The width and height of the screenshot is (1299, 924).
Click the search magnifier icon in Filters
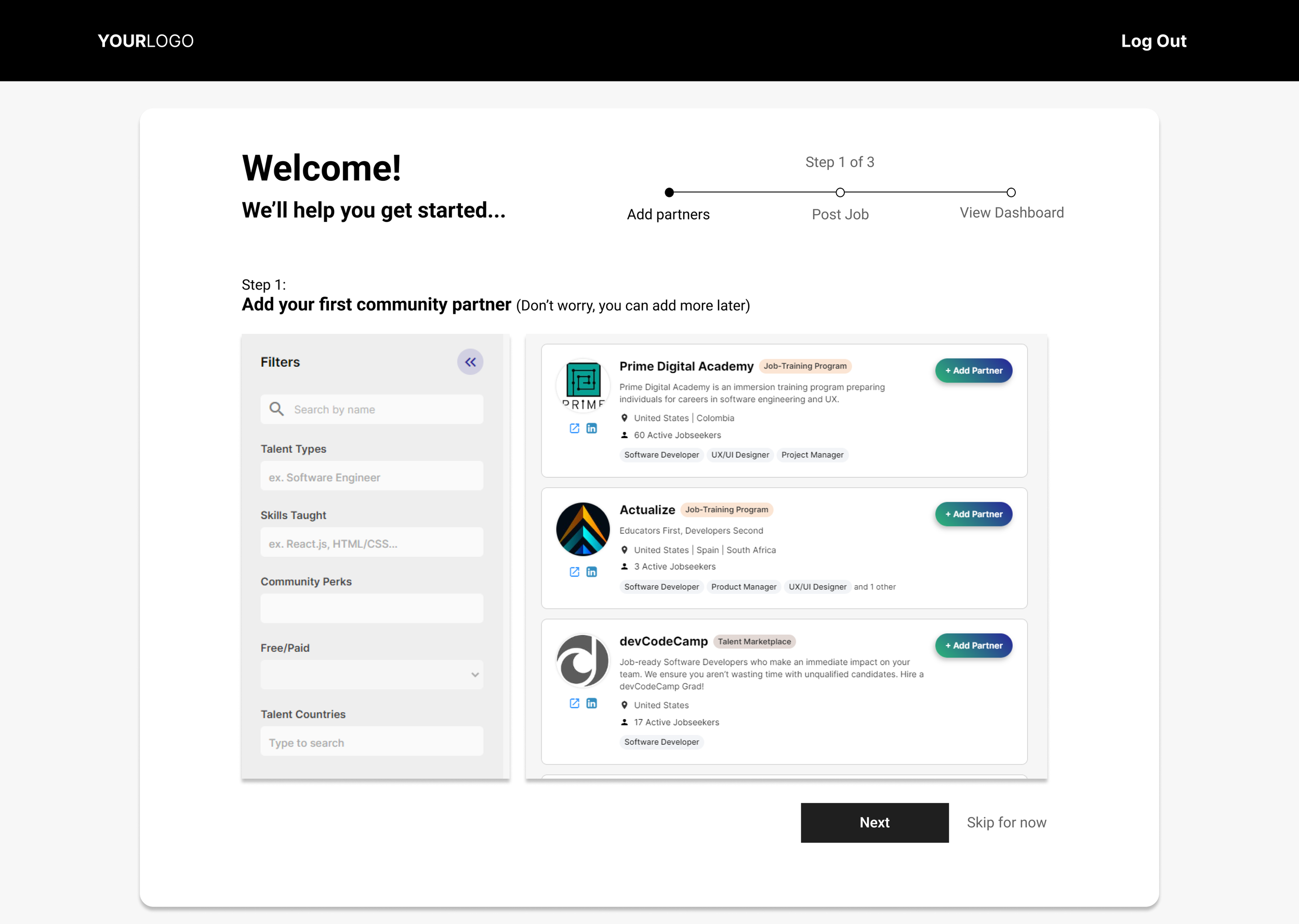pos(276,409)
